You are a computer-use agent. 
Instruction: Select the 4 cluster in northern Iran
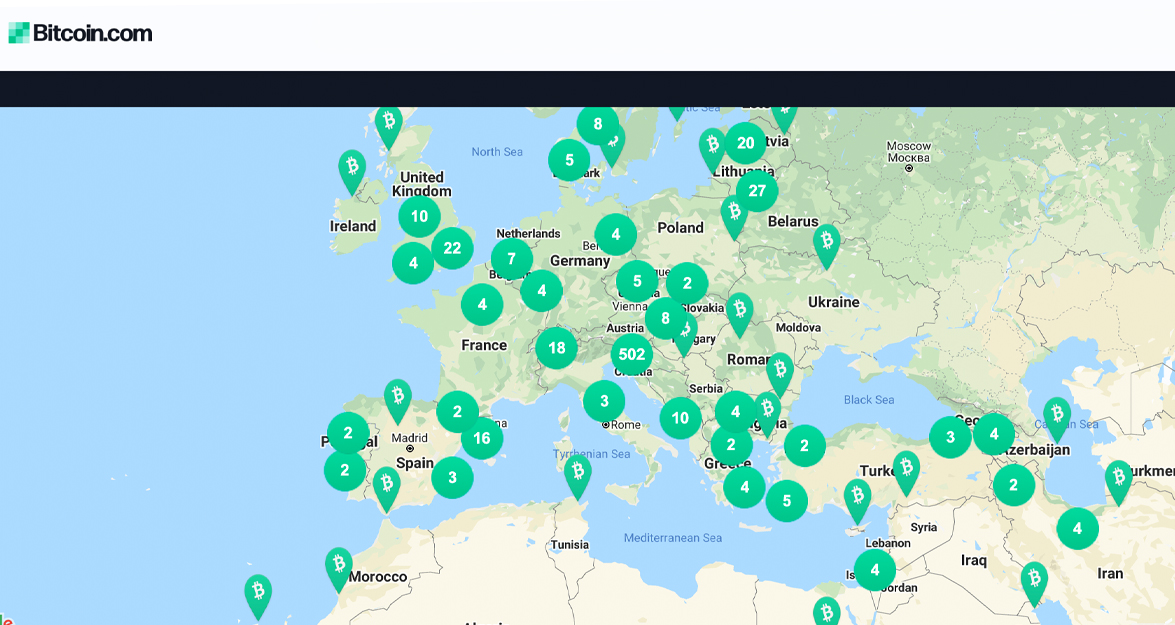[x=1078, y=528]
